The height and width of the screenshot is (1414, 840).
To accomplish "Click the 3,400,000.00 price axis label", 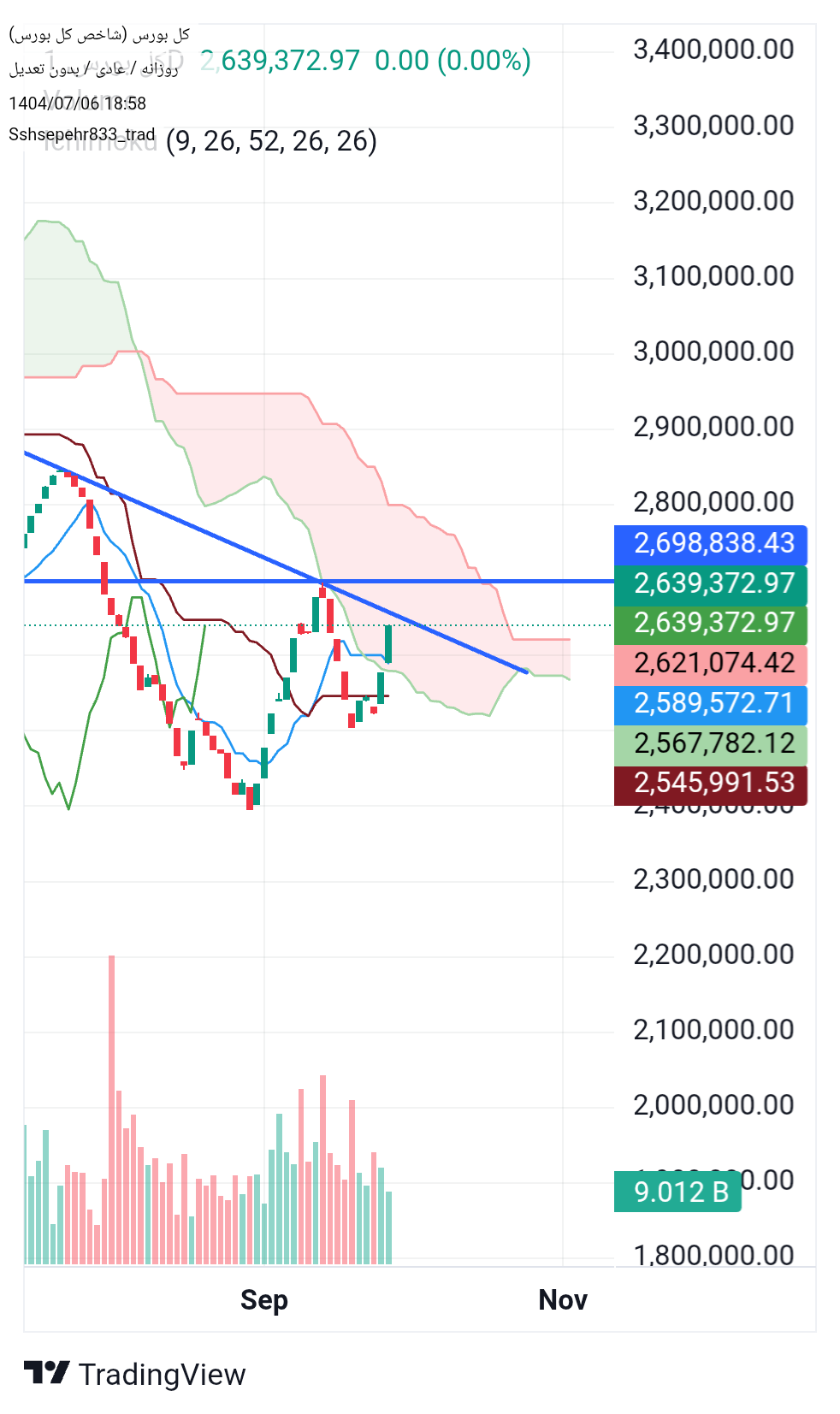I will pyautogui.click(x=713, y=50).
